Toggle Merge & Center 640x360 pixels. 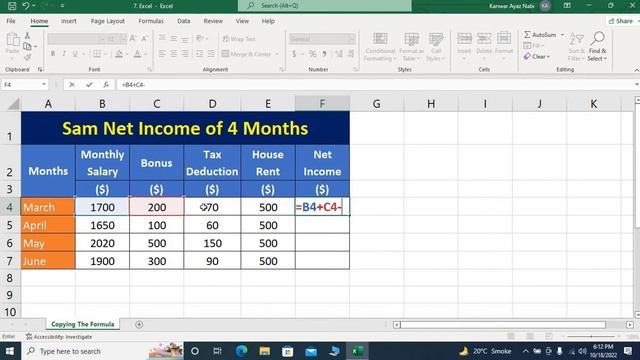click(x=247, y=54)
